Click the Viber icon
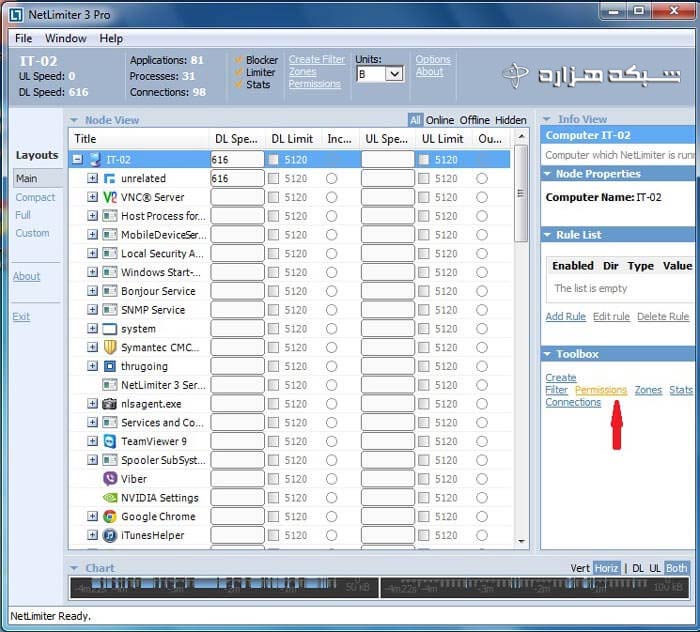This screenshot has height=632, width=700. (110, 479)
